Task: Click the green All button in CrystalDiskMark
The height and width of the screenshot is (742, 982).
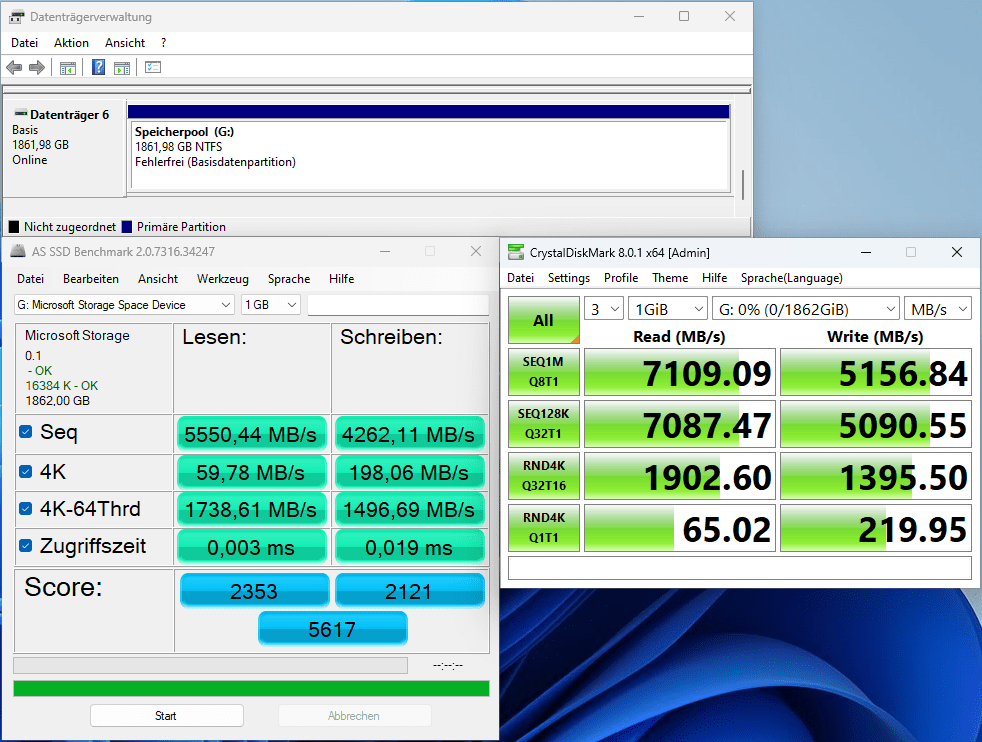Action: click(544, 320)
